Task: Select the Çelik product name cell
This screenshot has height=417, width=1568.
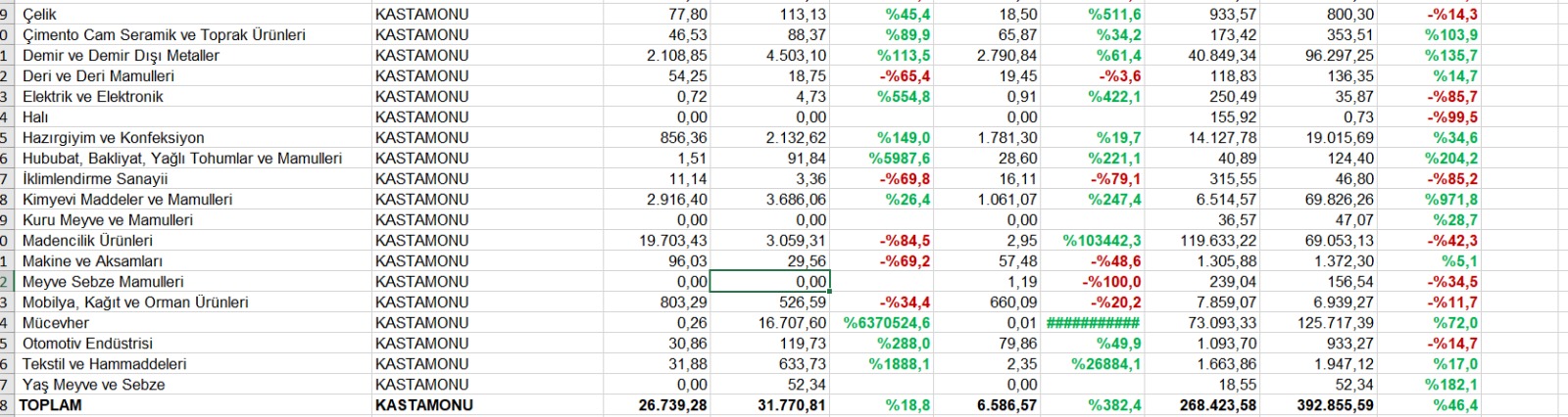Action: [x=40, y=15]
